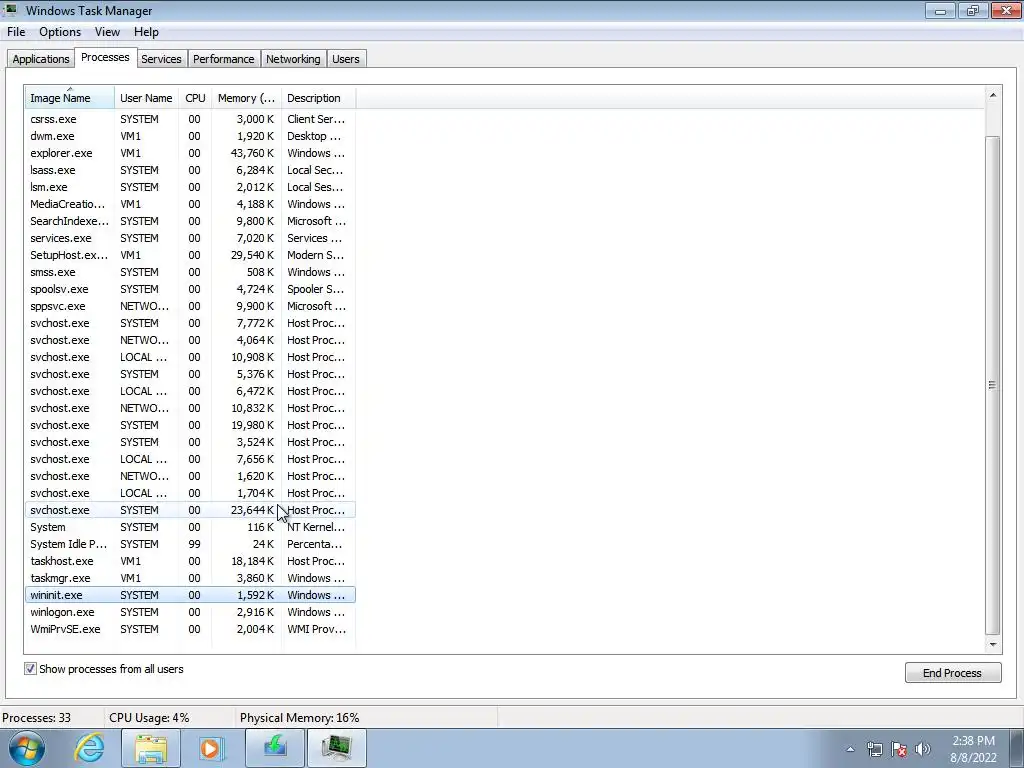Click the Media Creation Tool taskbar icon
Screen dimensions: 1024x768
point(275,747)
